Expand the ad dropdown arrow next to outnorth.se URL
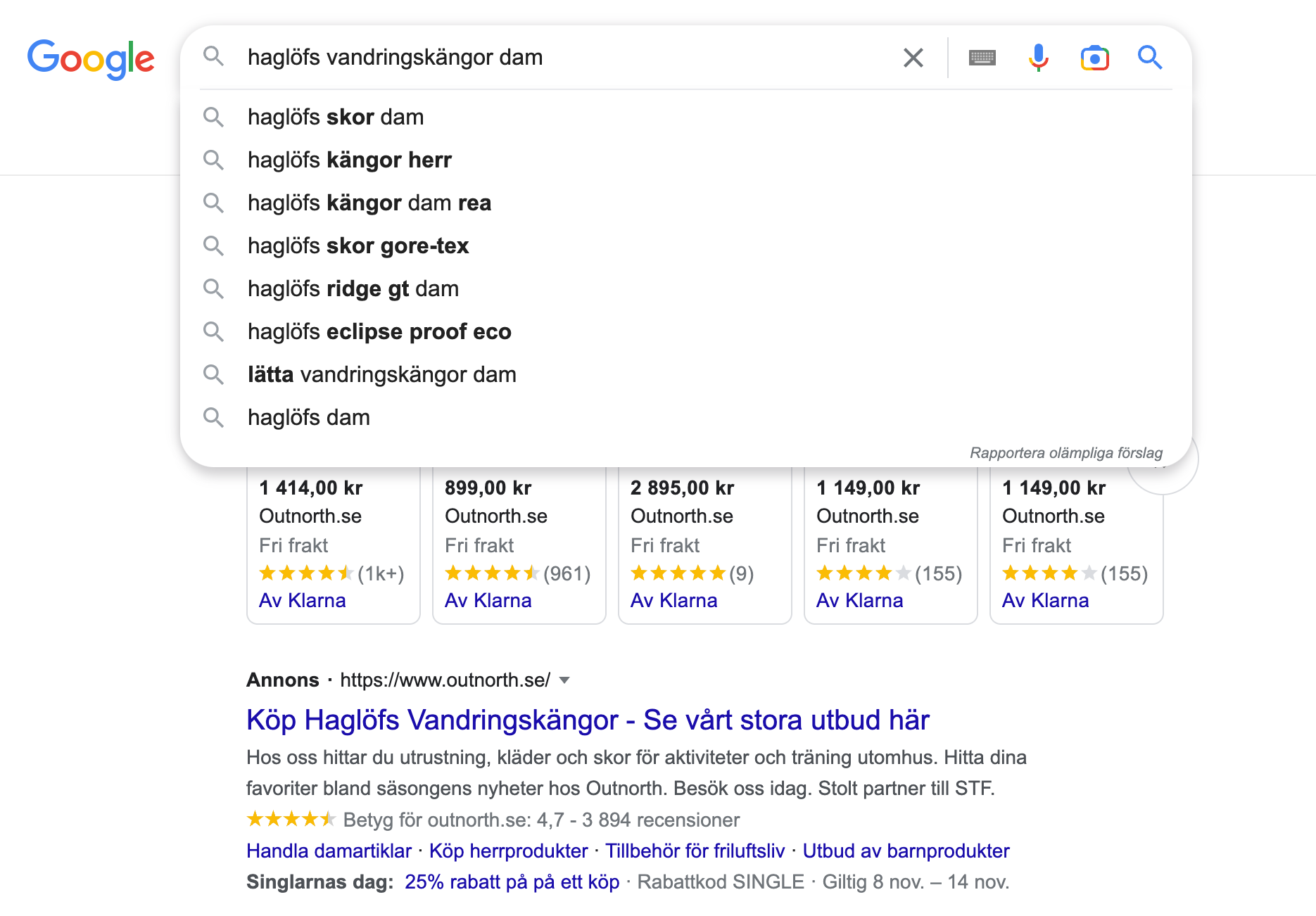This screenshot has height=916, width=1316. click(564, 680)
